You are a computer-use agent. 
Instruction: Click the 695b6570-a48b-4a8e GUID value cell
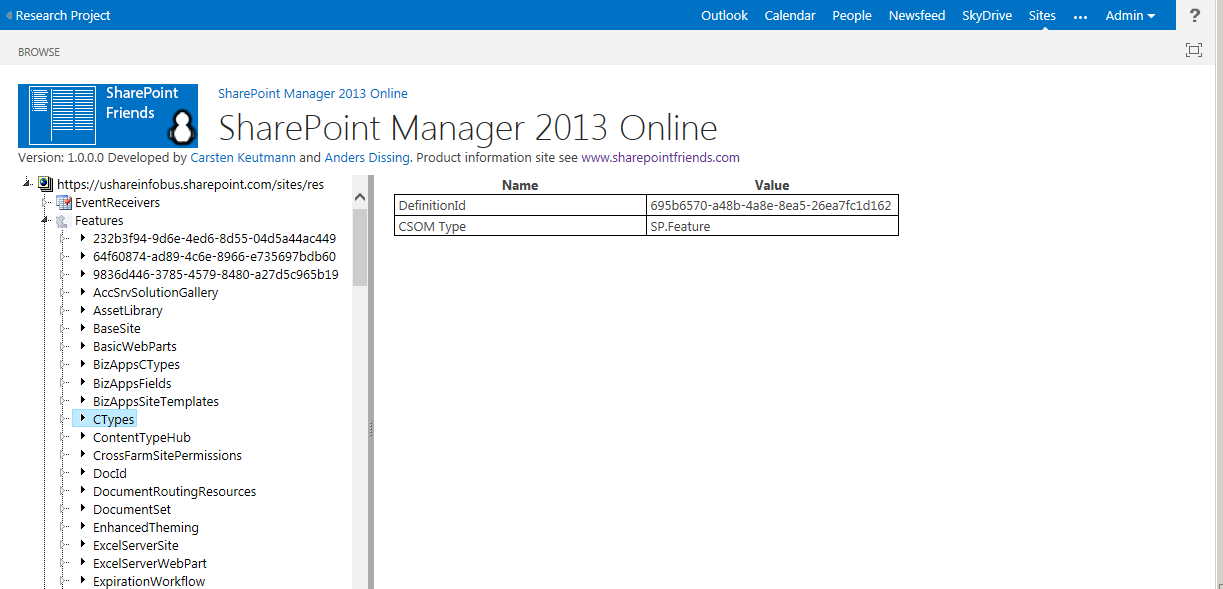[x=772, y=205]
